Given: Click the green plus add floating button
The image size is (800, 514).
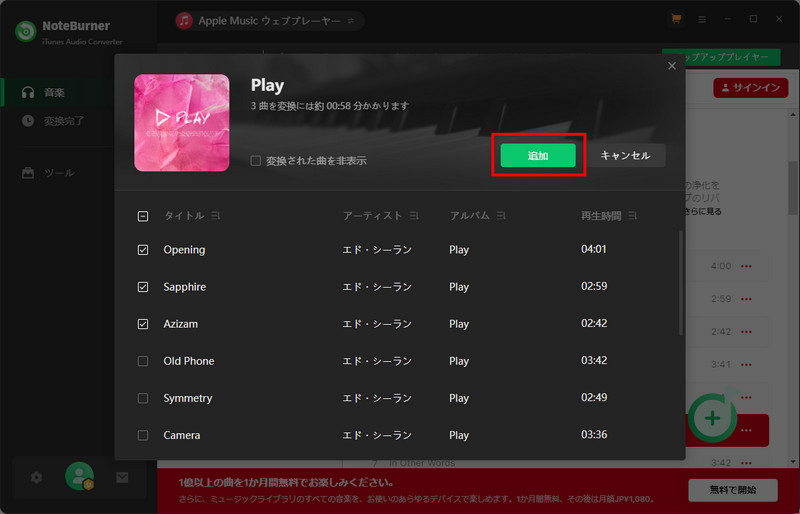Looking at the screenshot, I should 712,418.
